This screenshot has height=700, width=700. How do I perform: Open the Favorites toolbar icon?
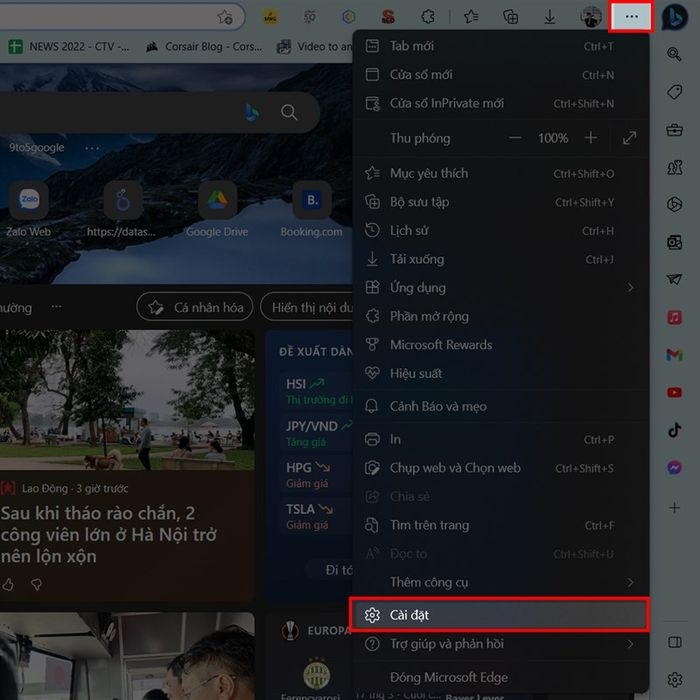coord(471,17)
